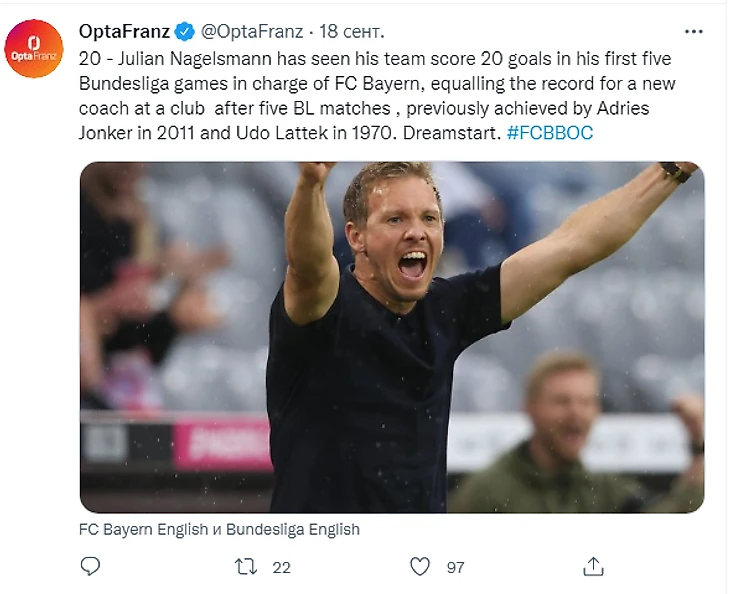Viewport: 730px width, 594px height.
Task: Click the reply speech bubble icon
Action: pyautogui.click(x=91, y=566)
